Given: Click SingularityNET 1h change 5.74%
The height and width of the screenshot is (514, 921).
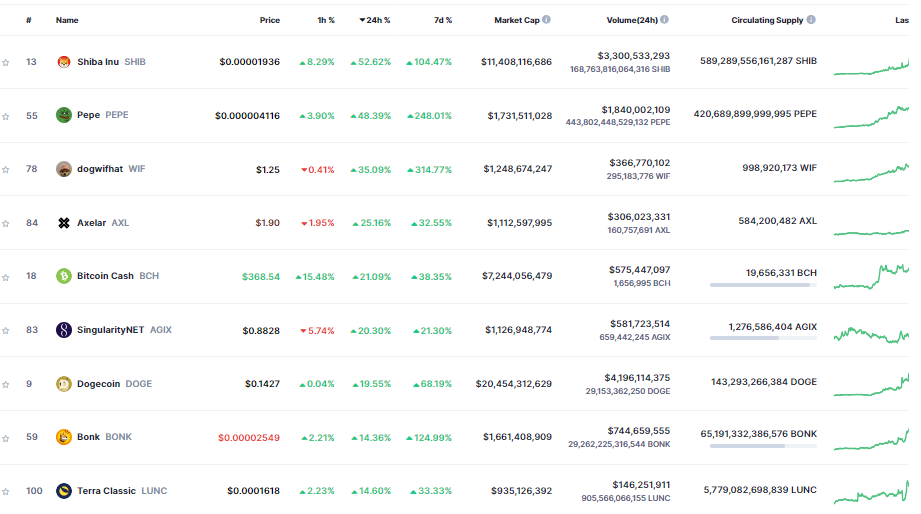Looking at the screenshot, I should click(x=317, y=331).
